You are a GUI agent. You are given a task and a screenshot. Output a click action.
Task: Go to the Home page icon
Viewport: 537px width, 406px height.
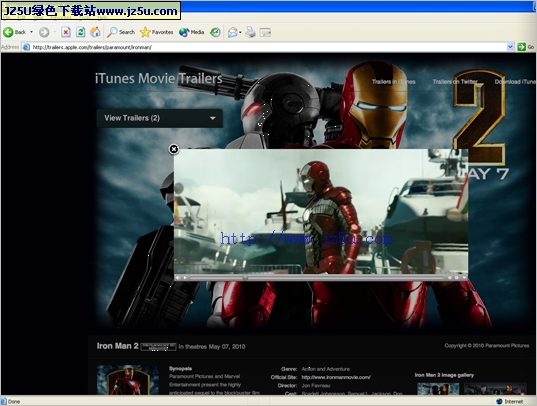(x=95, y=32)
